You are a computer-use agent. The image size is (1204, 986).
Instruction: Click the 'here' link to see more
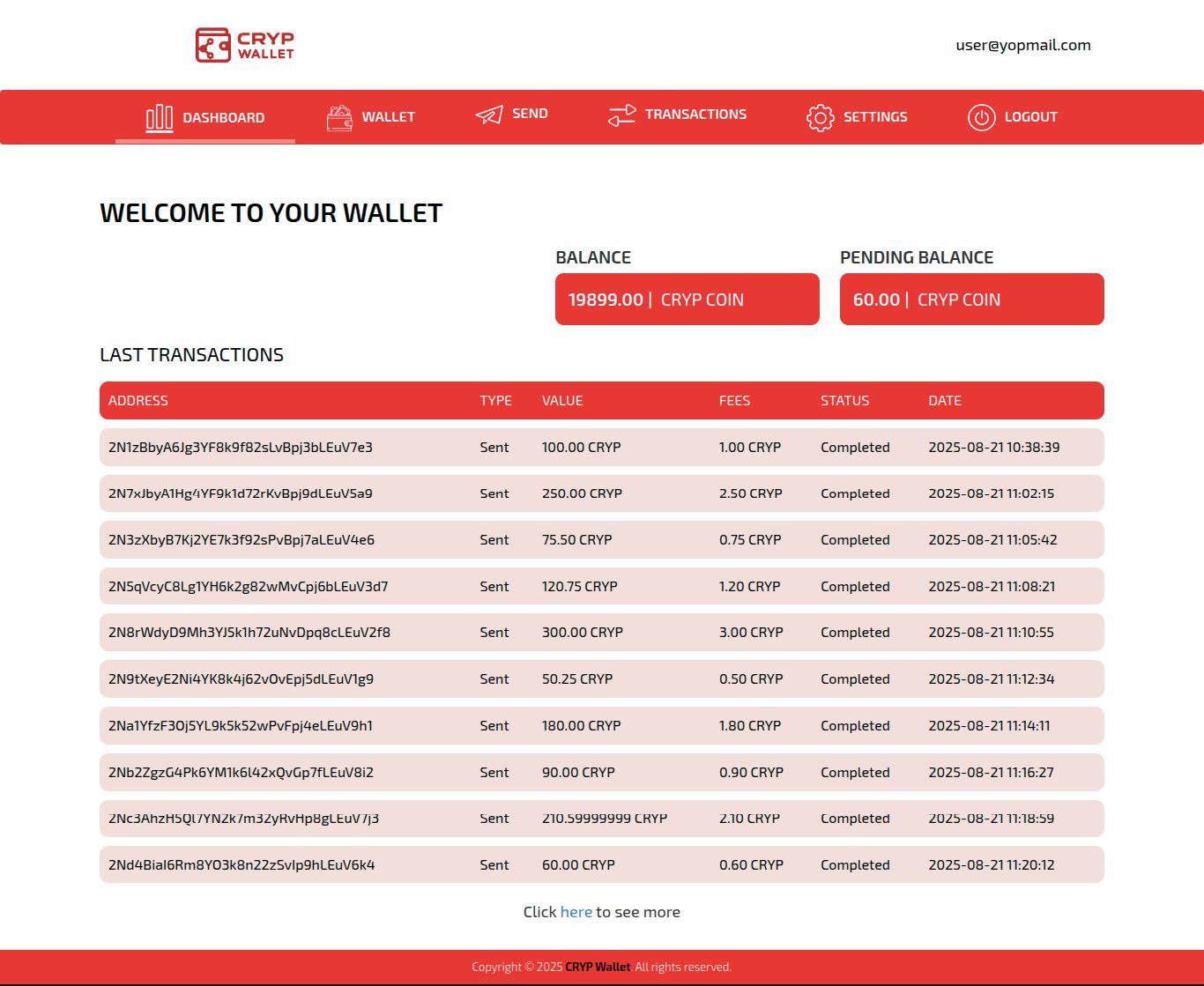pos(576,912)
